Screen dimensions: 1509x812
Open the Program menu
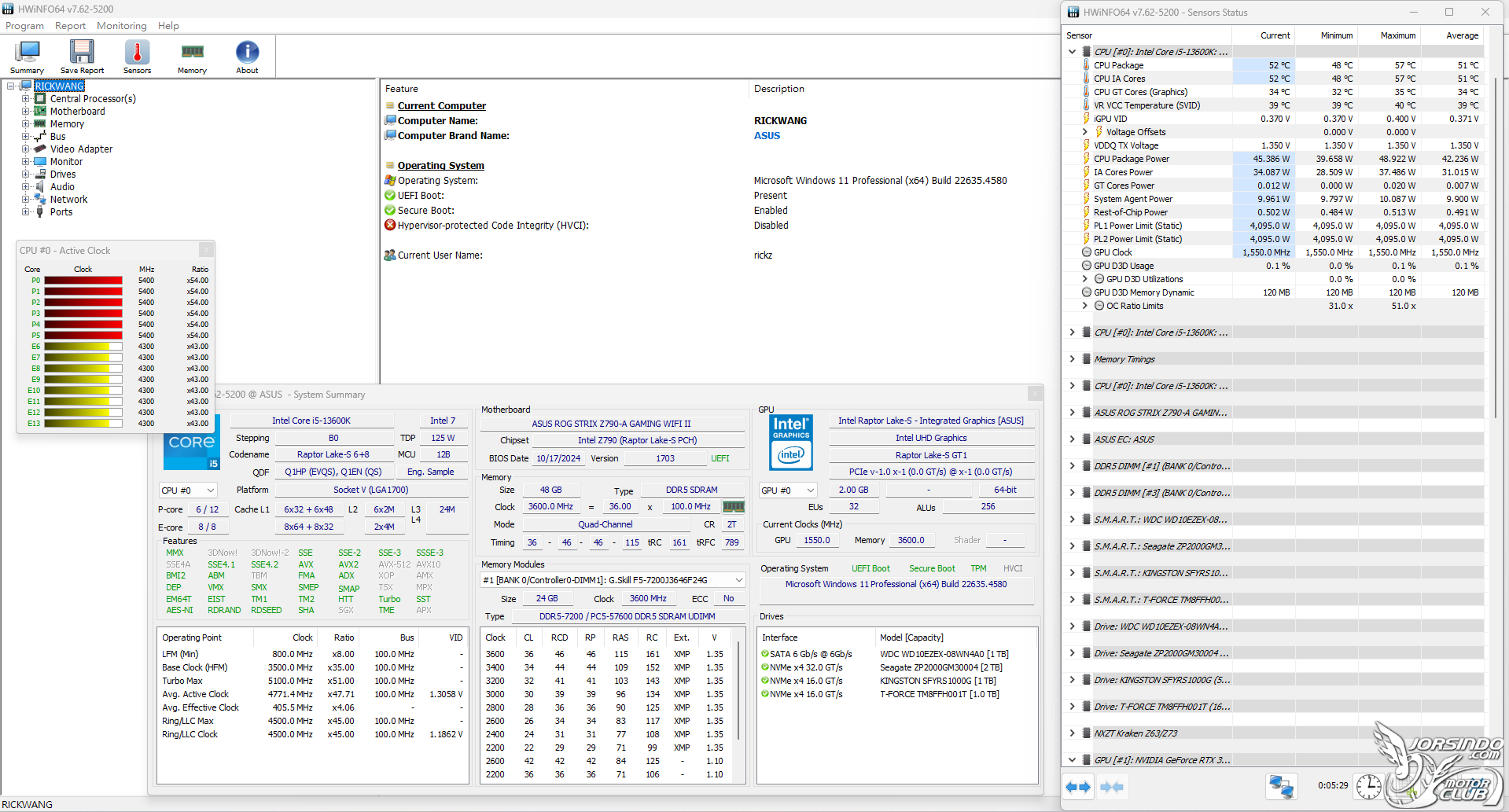(x=24, y=26)
